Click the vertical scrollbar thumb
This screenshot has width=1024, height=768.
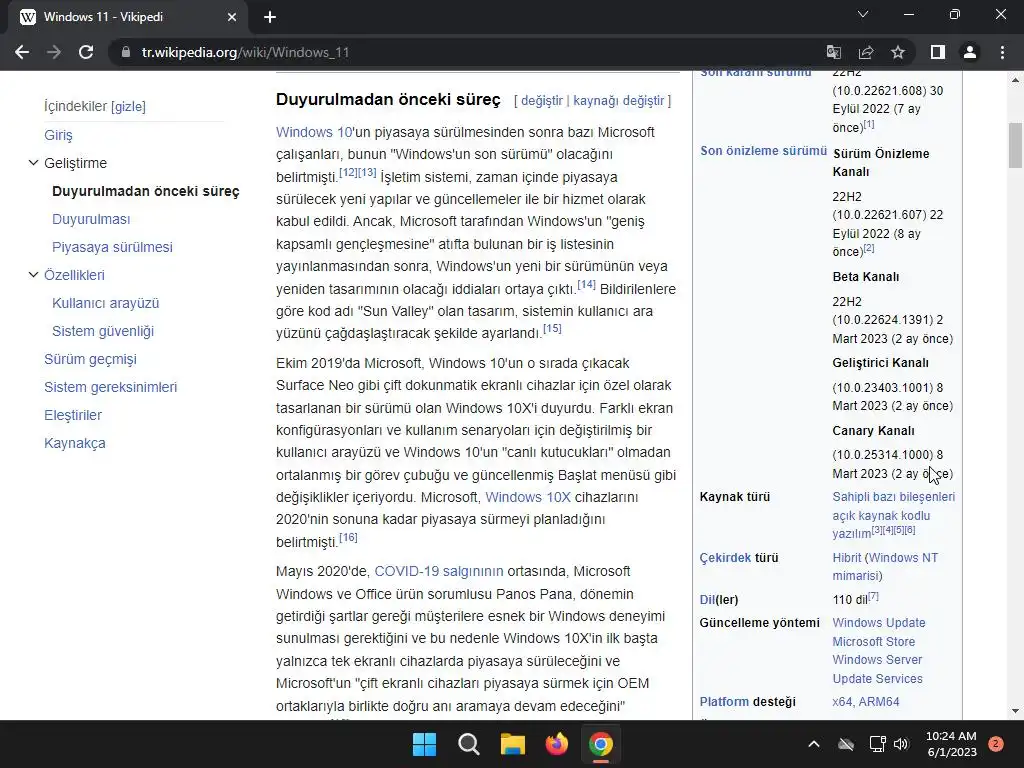(1015, 145)
